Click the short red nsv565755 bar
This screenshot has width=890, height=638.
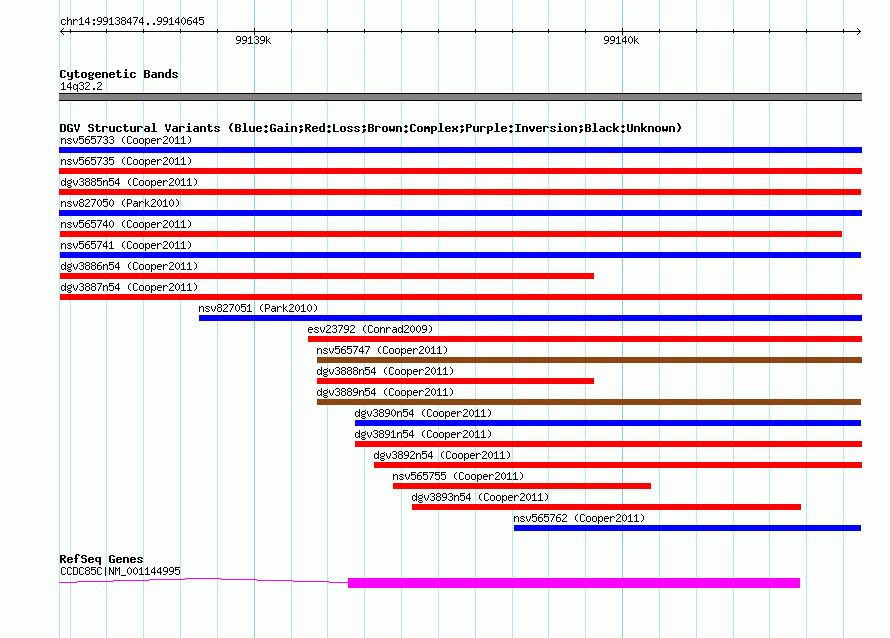click(522, 486)
